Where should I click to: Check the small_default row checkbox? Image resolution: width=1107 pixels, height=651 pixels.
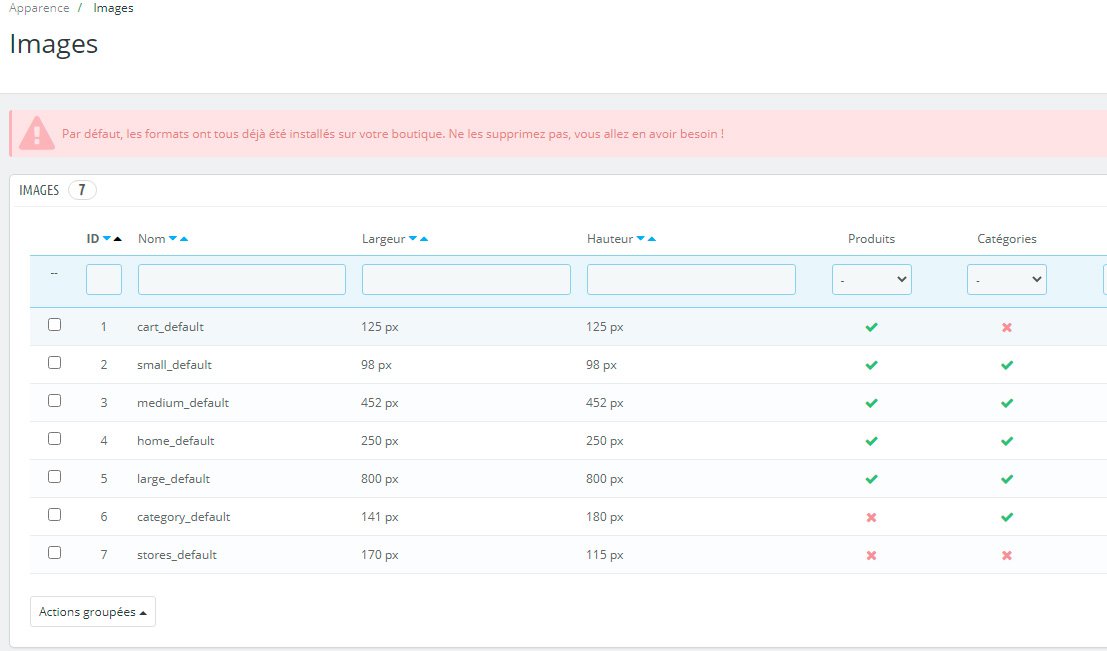[x=54, y=363]
